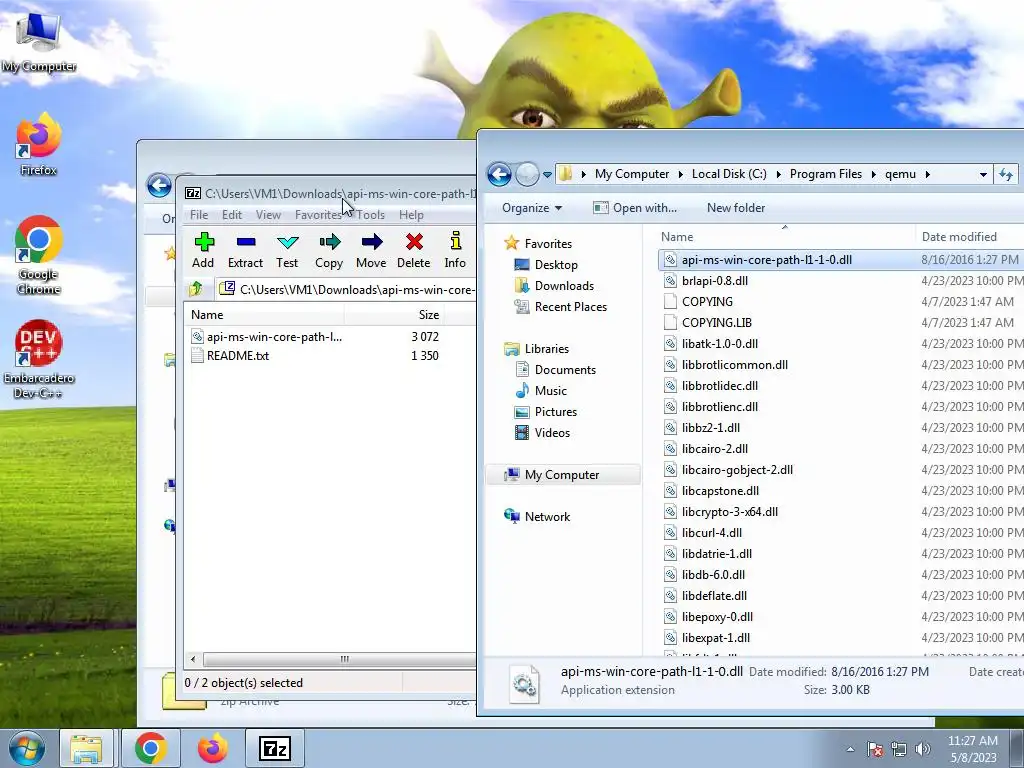Open the 7-Zip Tools menu
The height and width of the screenshot is (768, 1024).
tap(370, 215)
